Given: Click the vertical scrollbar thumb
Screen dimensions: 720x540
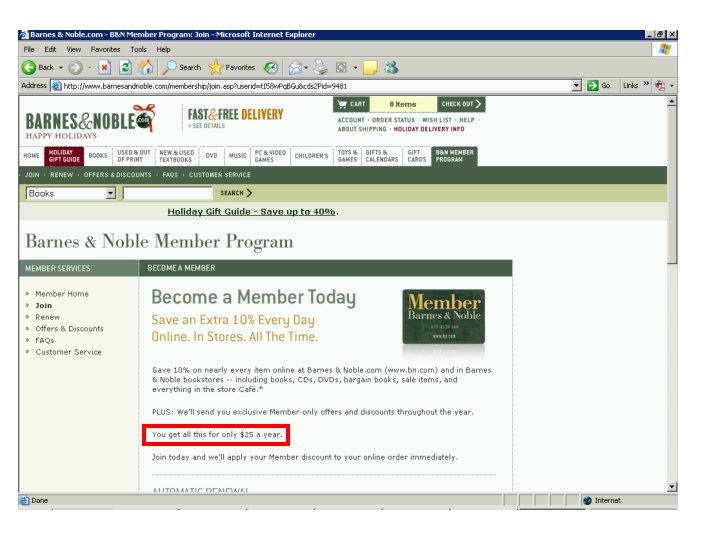Looking at the screenshot, I should coord(672,184).
